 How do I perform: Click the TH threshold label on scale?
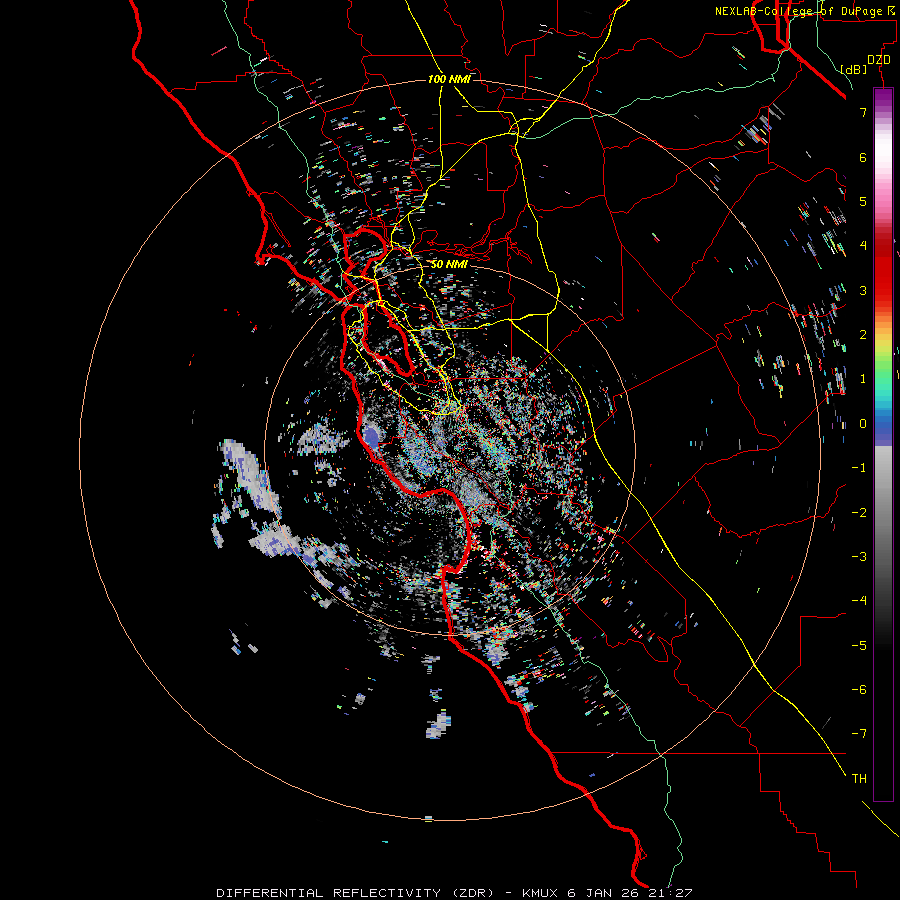[859, 778]
